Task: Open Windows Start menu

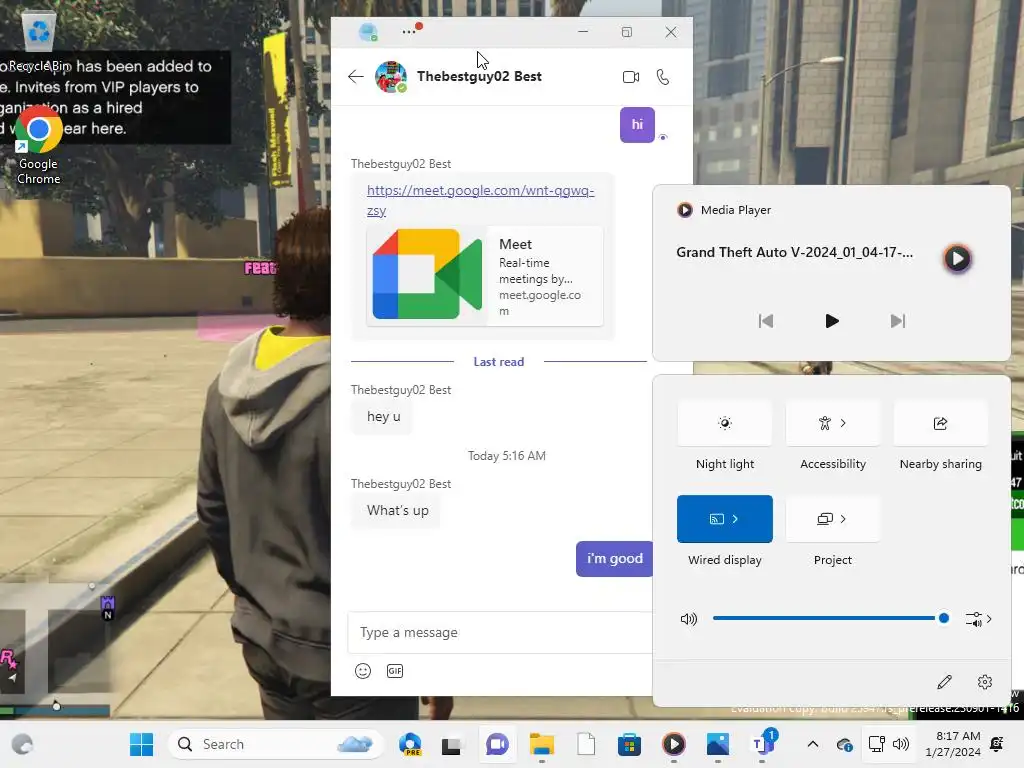Action: coord(141,744)
